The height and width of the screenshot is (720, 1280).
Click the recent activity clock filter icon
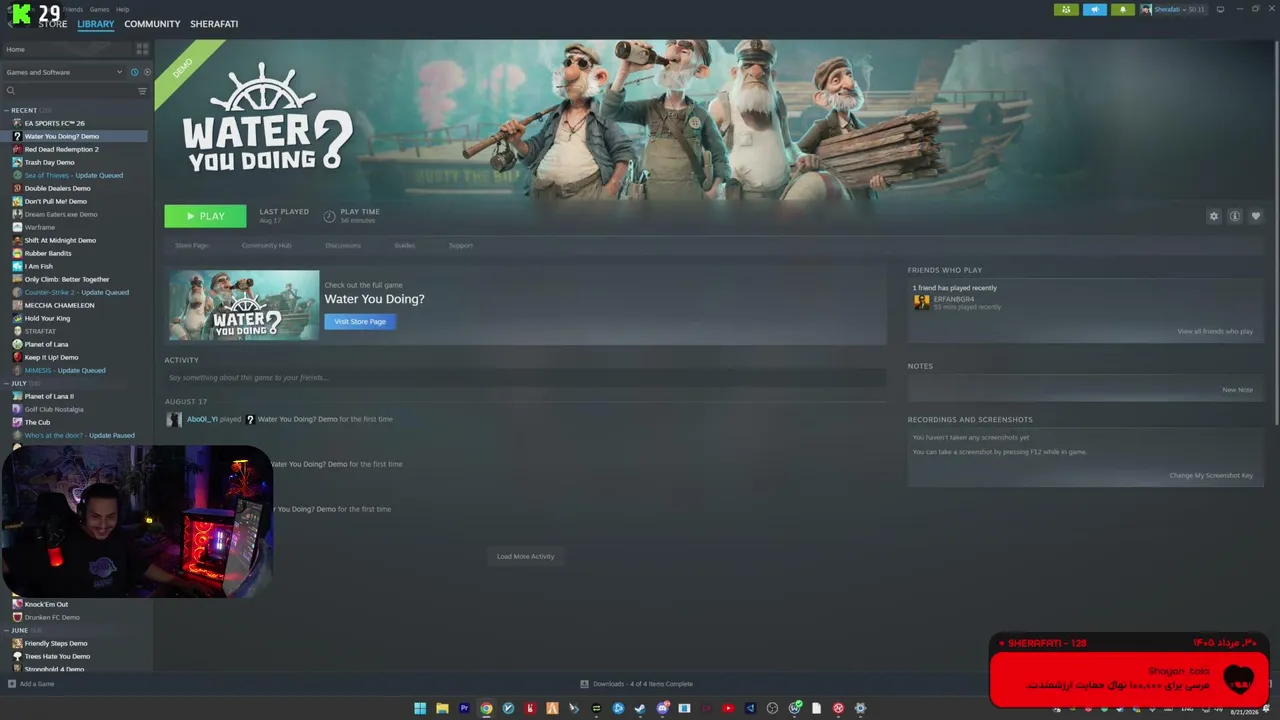tap(134, 72)
